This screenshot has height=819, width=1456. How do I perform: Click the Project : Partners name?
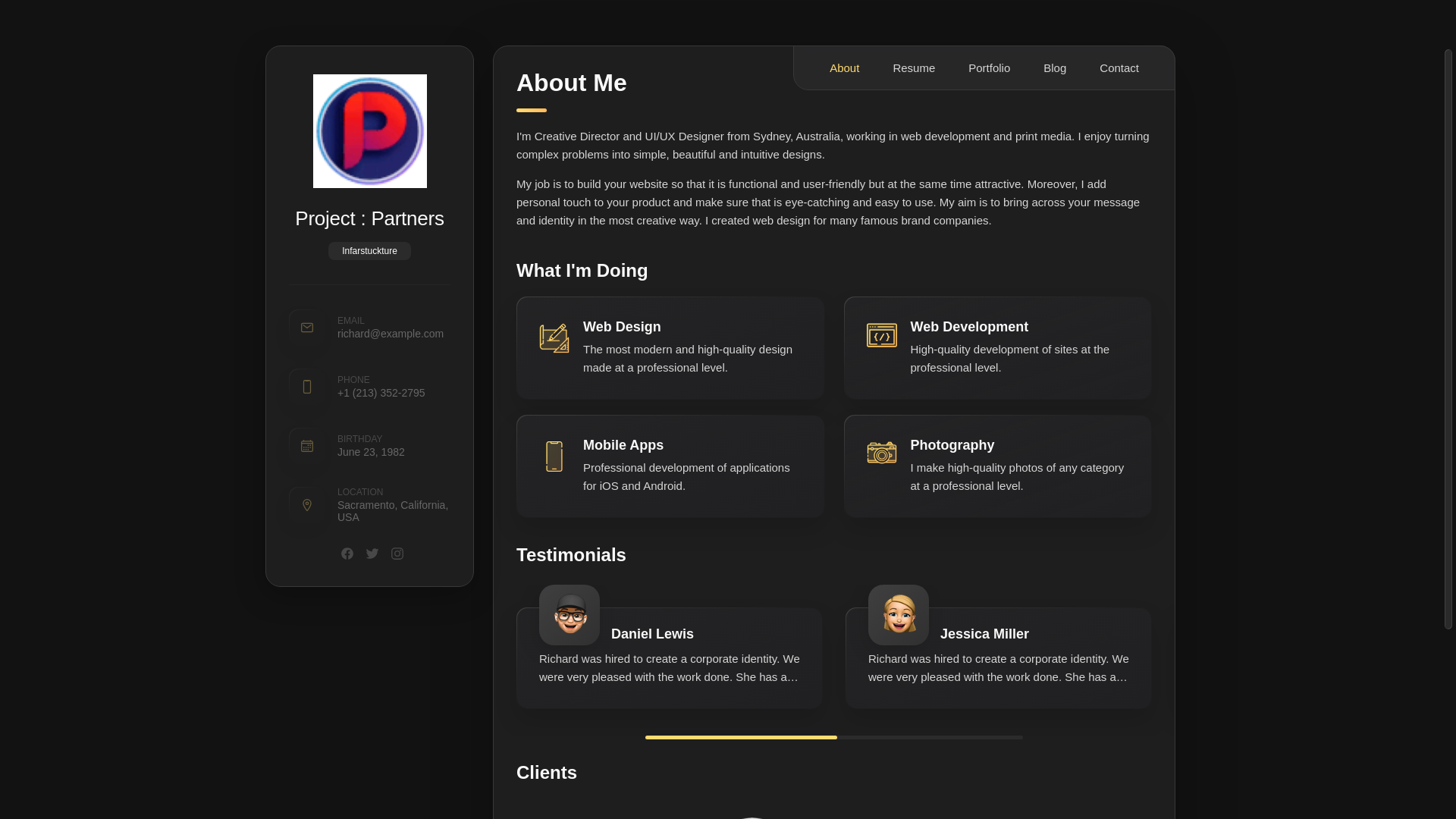pyautogui.click(x=369, y=218)
